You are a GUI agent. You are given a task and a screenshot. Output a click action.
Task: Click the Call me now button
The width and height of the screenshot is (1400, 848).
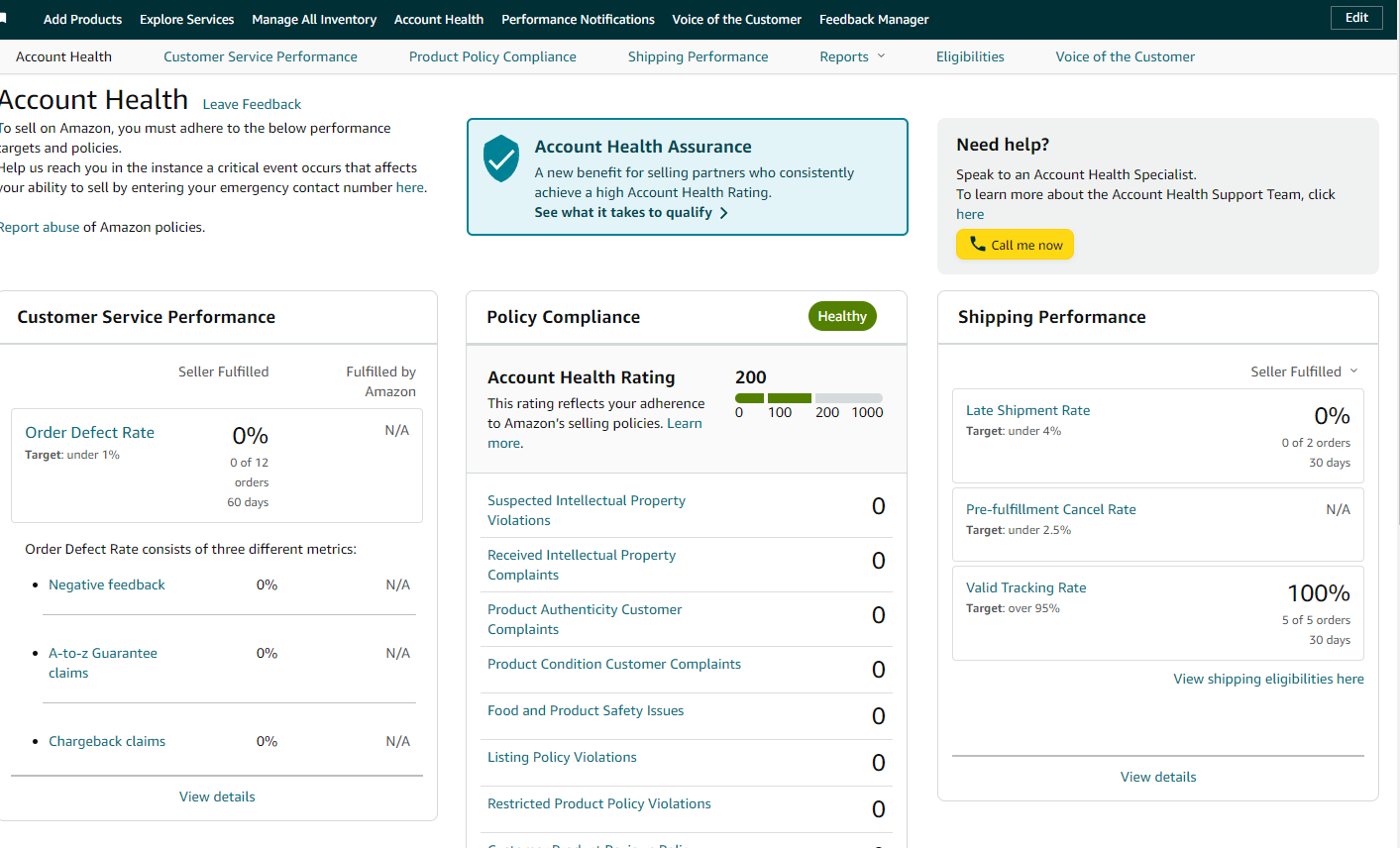[1015, 245]
